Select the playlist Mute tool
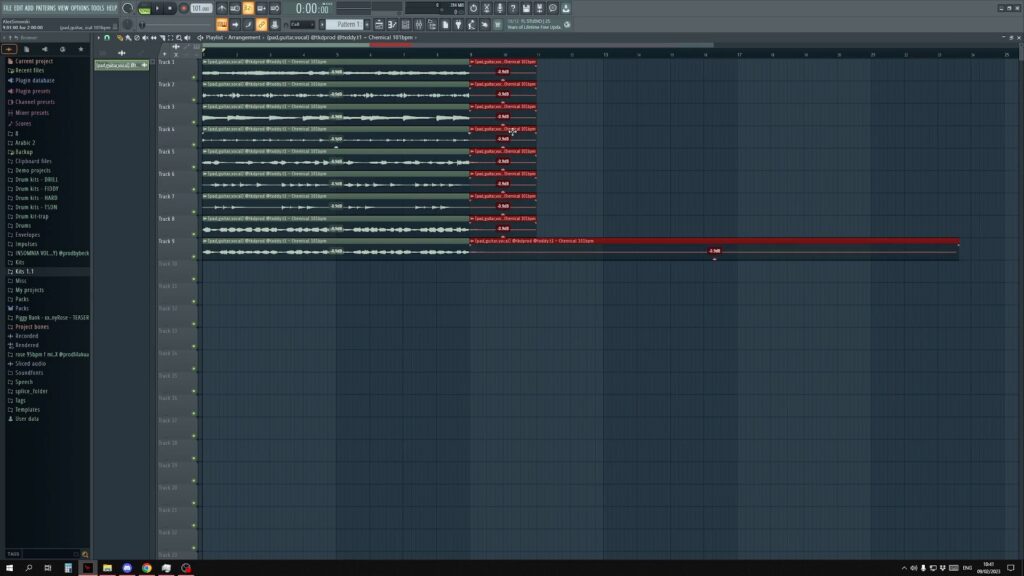The width and height of the screenshot is (1024, 576). (x=145, y=37)
